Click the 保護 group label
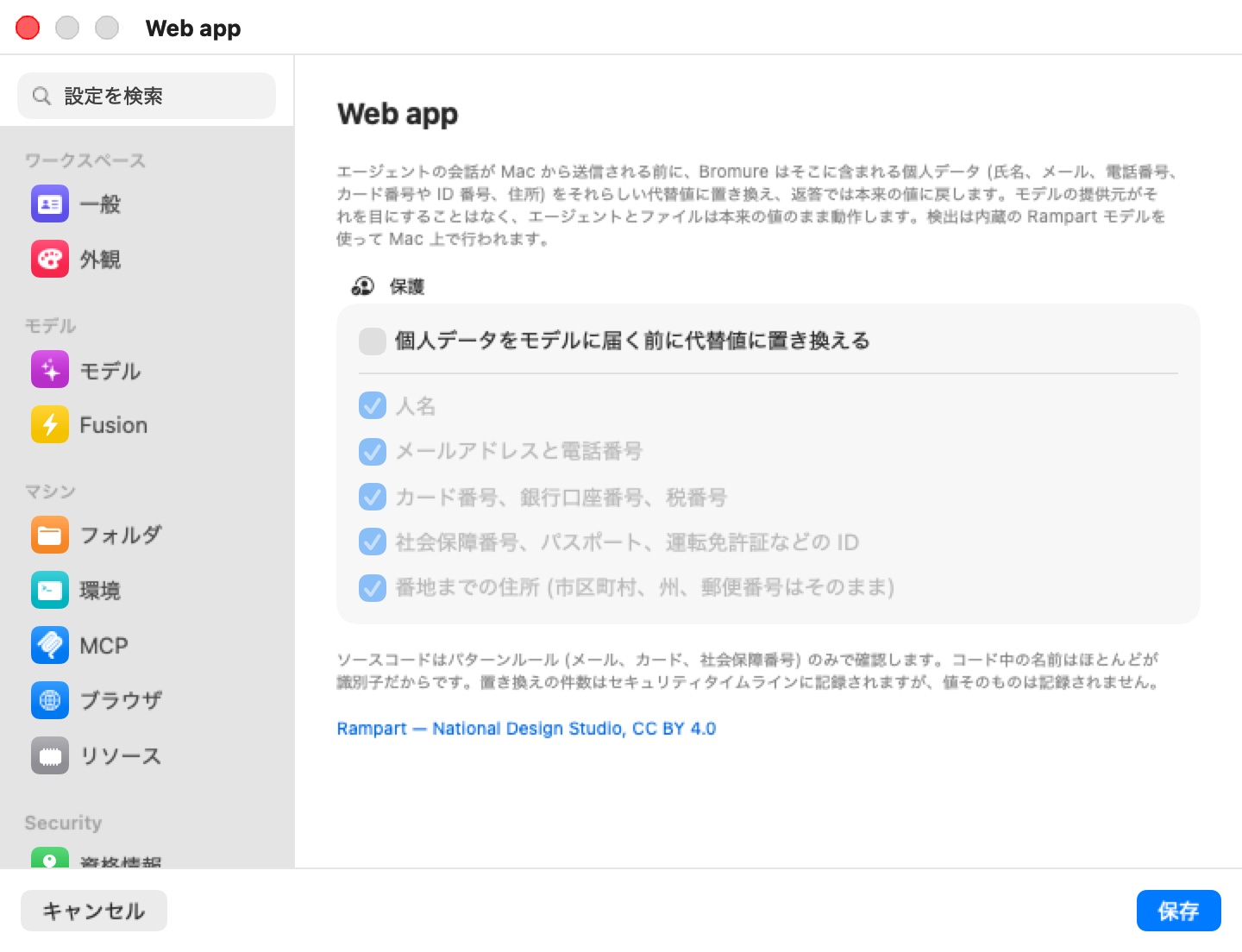This screenshot has width=1242, height=952. pyautogui.click(x=407, y=286)
